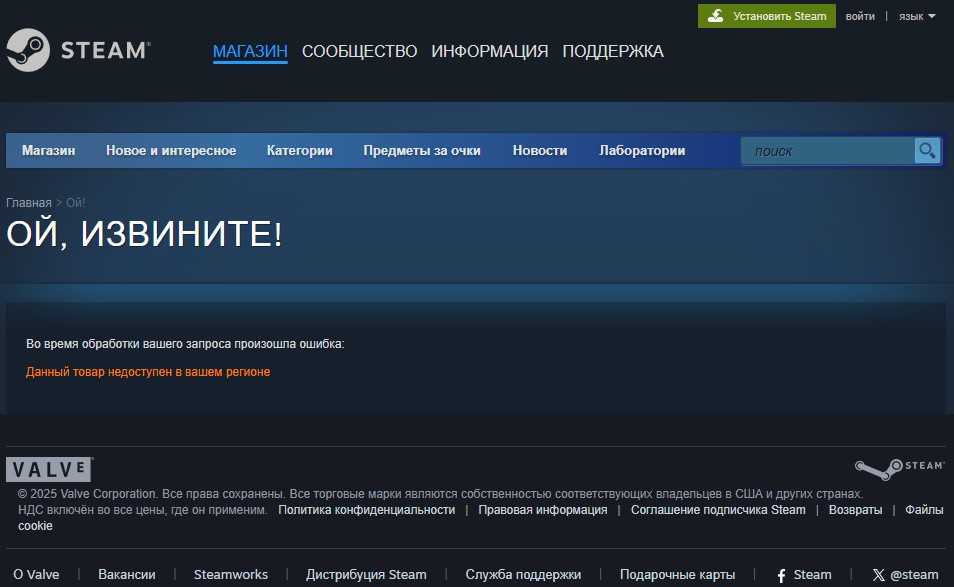
Task: Expand the язык language dropdown
Action: click(917, 16)
